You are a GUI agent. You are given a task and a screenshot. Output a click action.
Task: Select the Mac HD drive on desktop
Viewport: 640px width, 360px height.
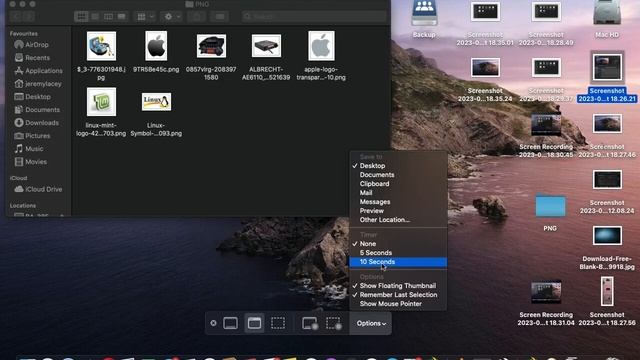point(607,20)
